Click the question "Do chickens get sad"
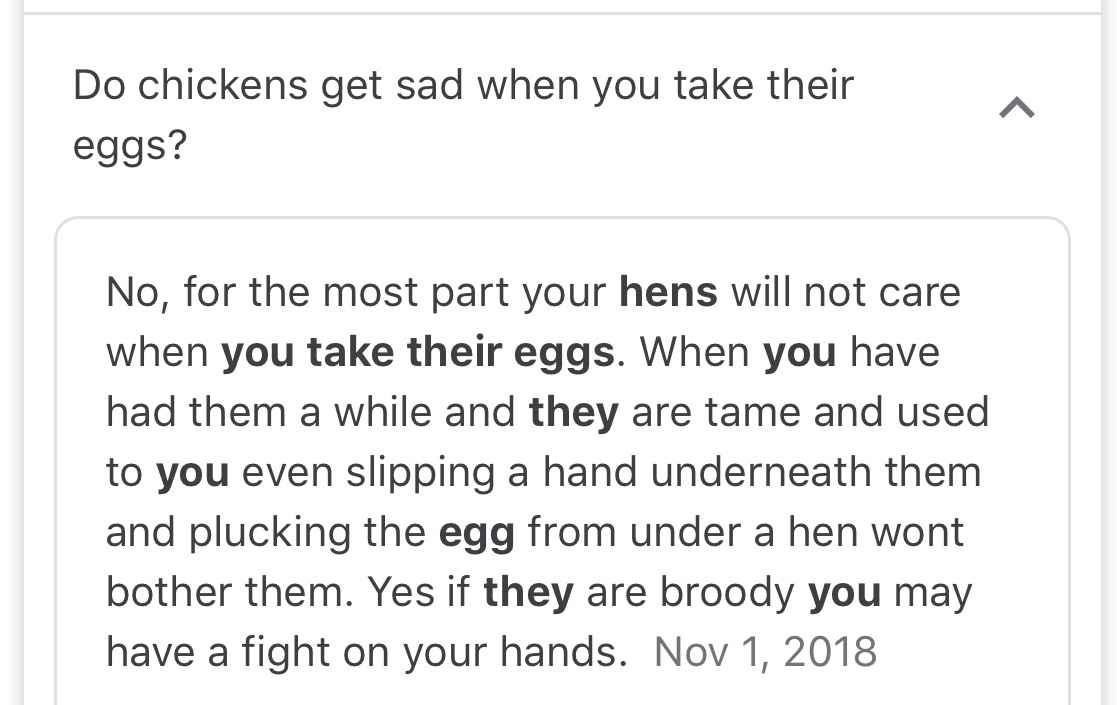 point(462,86)
